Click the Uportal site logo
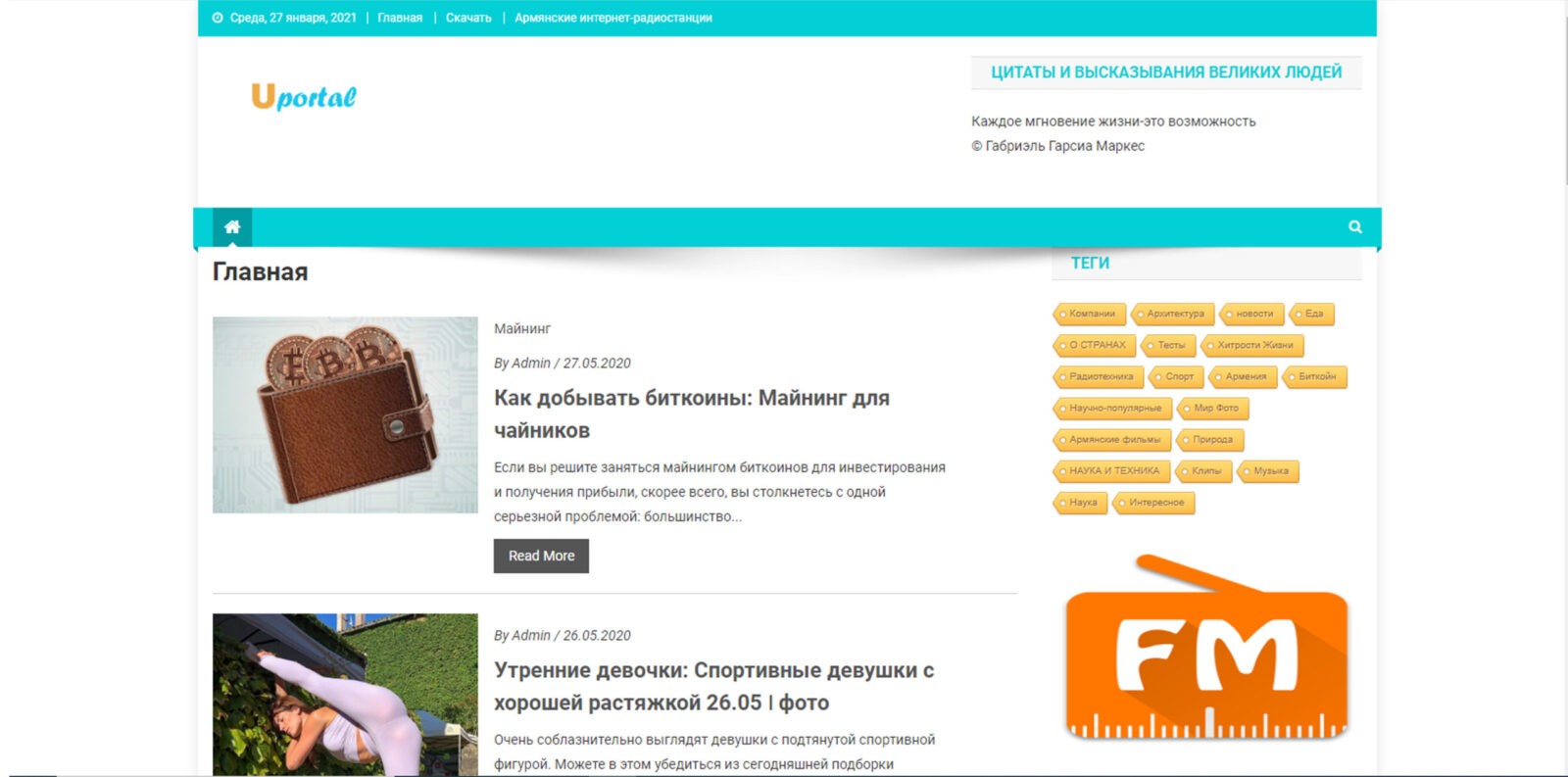The image size is (1568, 777). point(304,96)
